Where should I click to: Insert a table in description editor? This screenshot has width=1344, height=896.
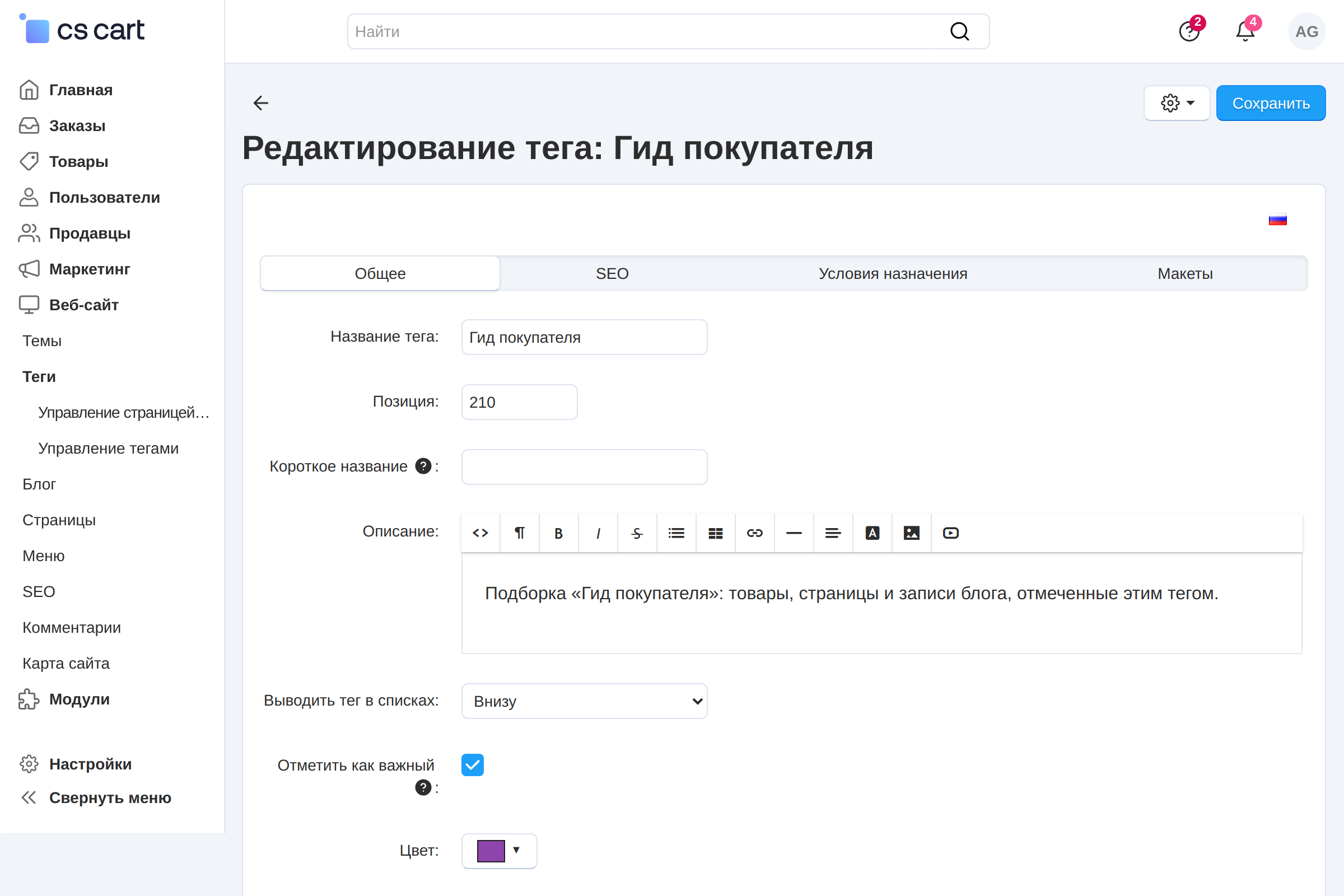pyautogui.click(x=716, y=533)
